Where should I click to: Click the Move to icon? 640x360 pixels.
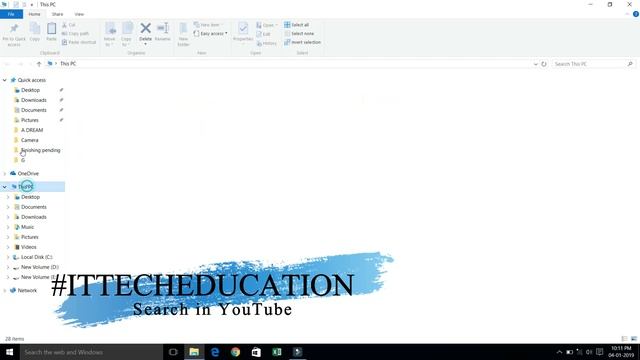[109, 28]
